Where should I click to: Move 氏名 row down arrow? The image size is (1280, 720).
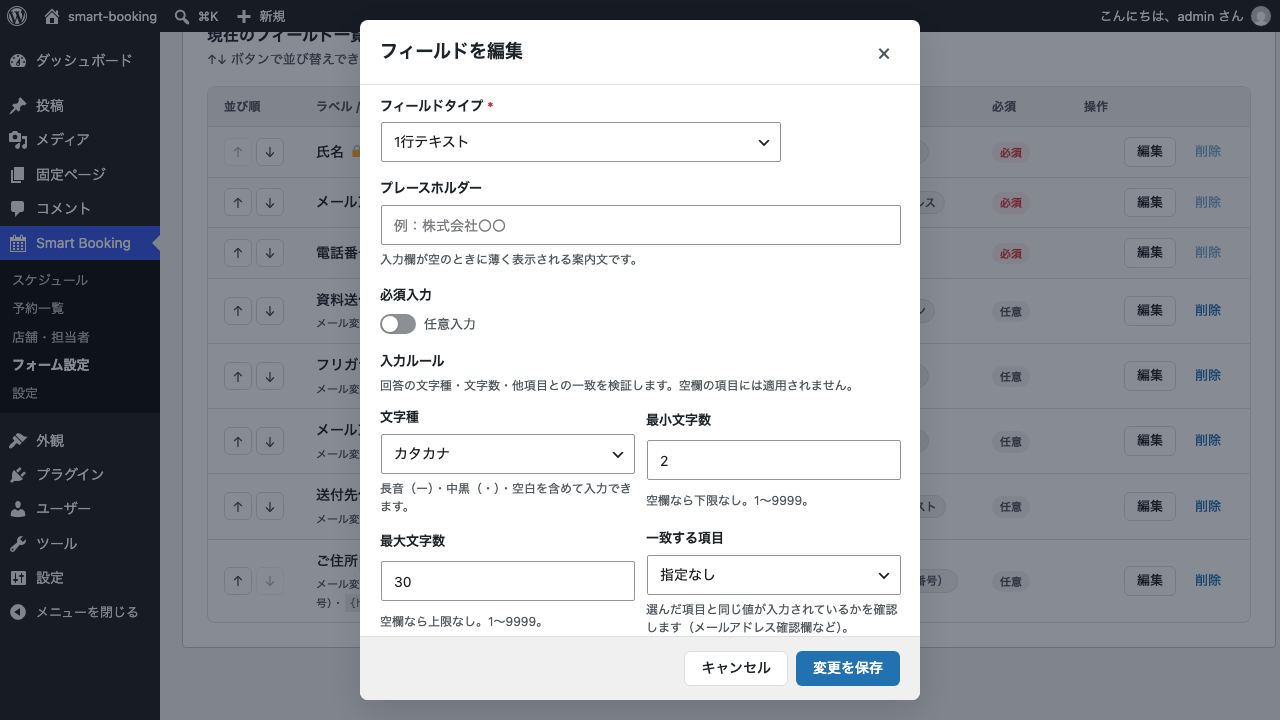[x=270, y=152]
